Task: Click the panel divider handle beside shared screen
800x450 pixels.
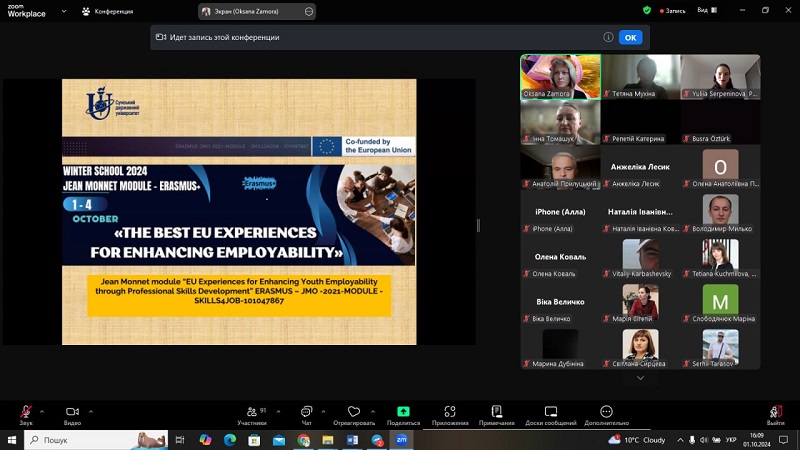Action: tap(478, 225)
